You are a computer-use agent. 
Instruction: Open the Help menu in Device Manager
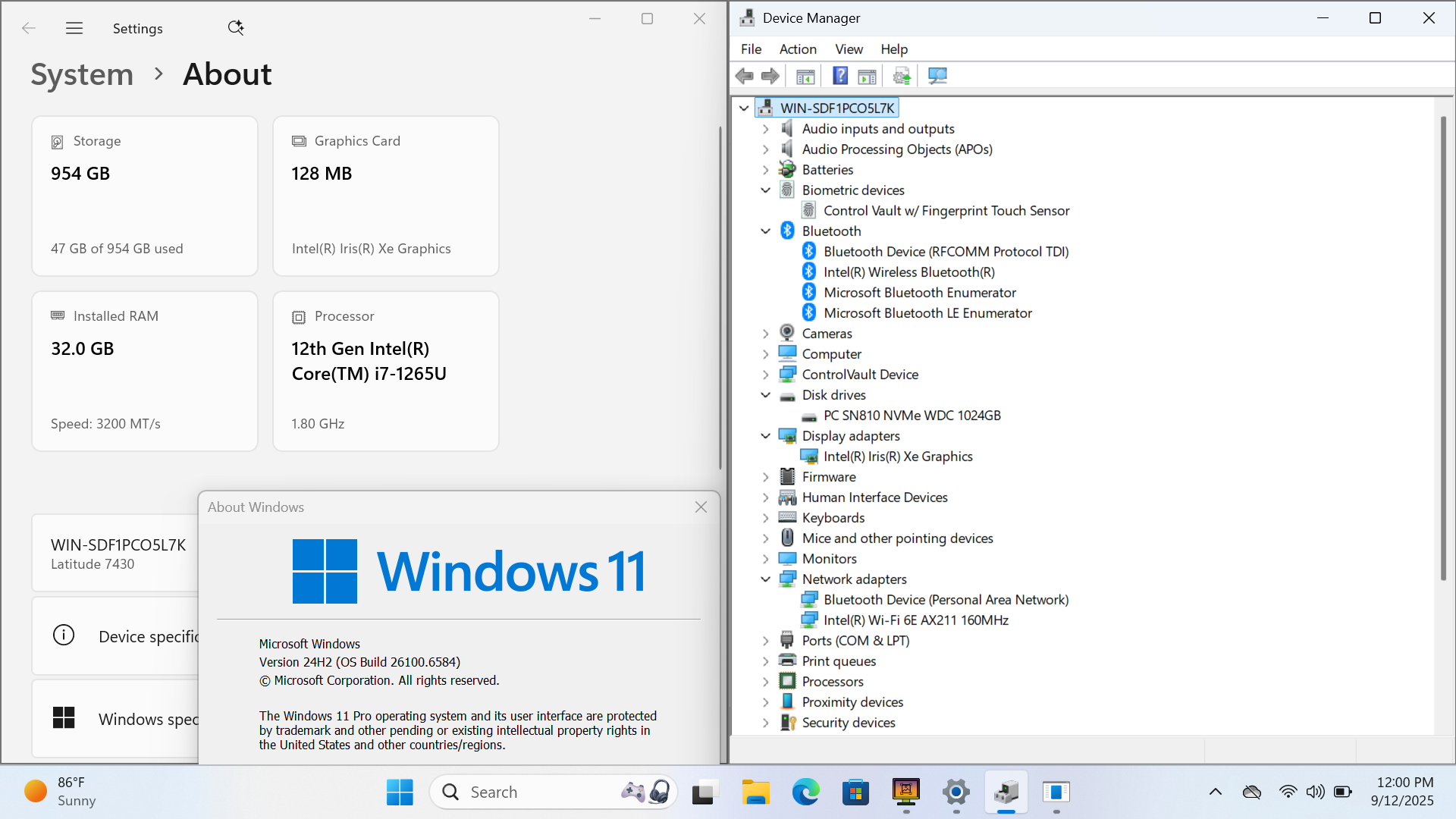[x=894, y=49]
